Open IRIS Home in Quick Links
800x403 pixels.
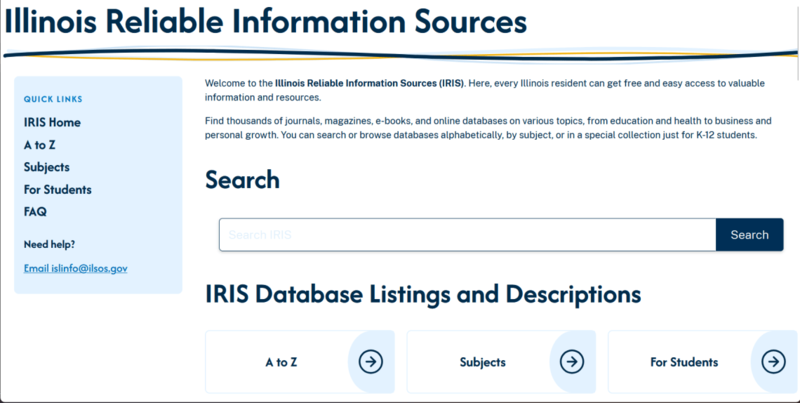(x=52, y=122)
